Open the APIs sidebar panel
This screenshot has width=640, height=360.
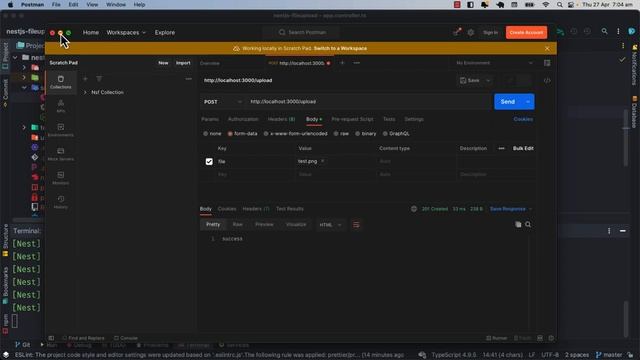(61, 106)
